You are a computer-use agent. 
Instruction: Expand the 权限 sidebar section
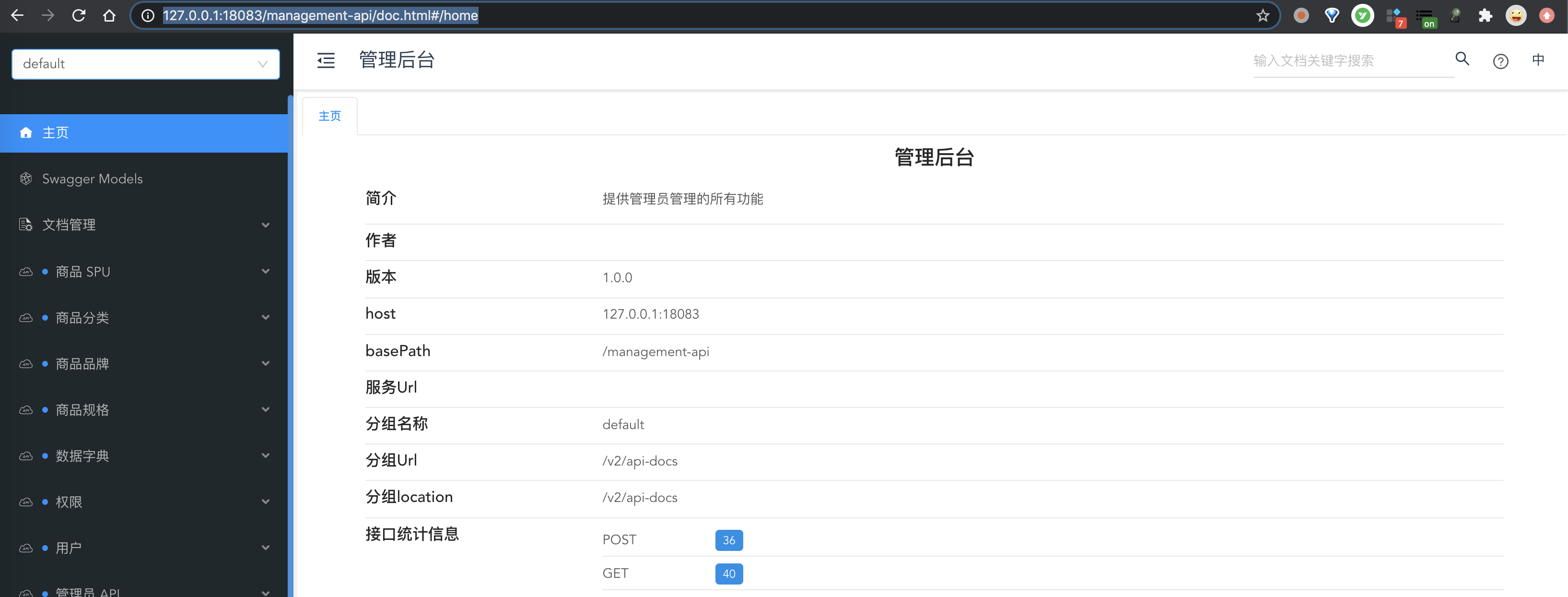pyautogui.click(x=68, y=501)
